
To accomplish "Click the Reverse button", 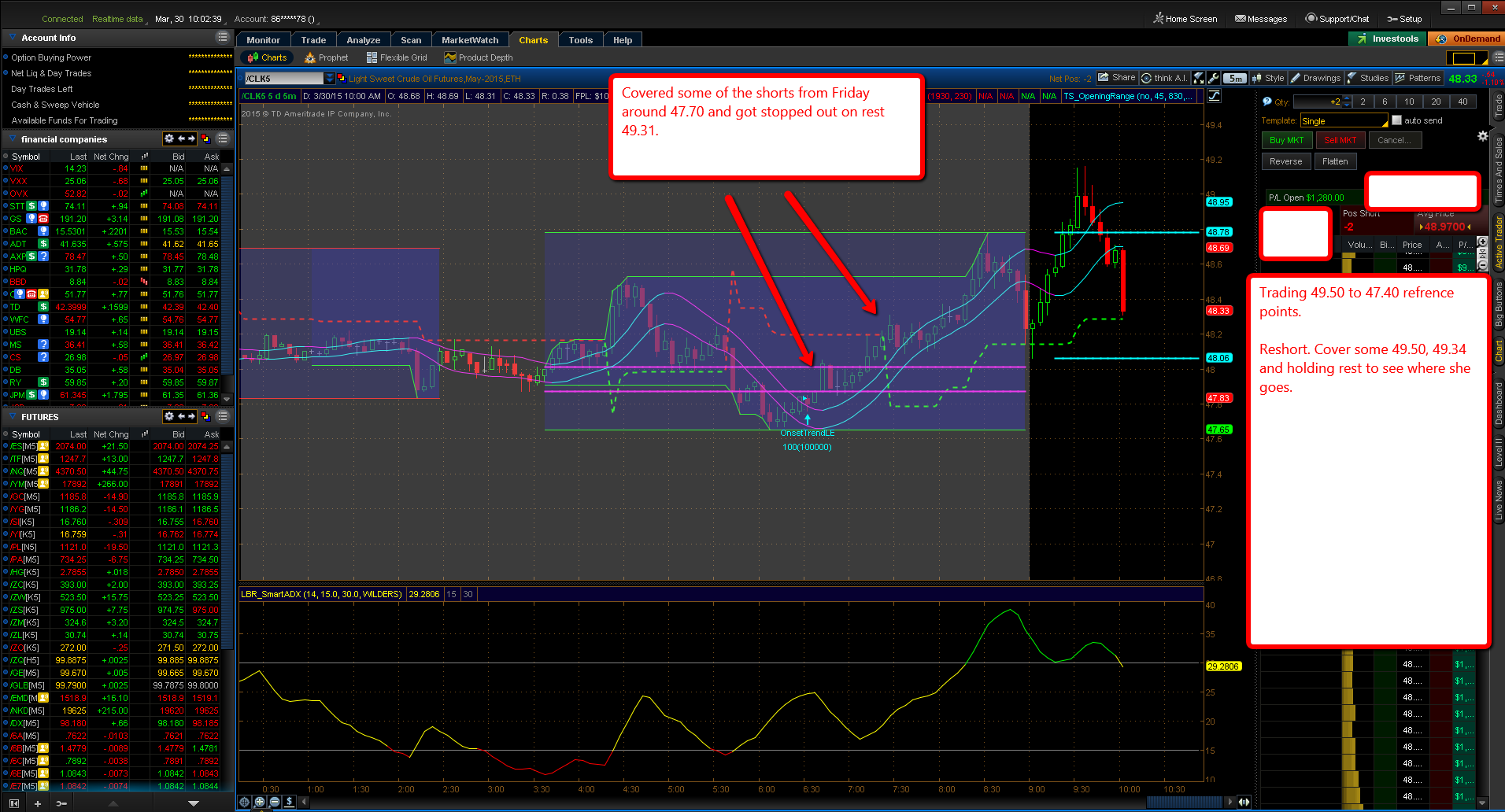I will pos(1286,161).
